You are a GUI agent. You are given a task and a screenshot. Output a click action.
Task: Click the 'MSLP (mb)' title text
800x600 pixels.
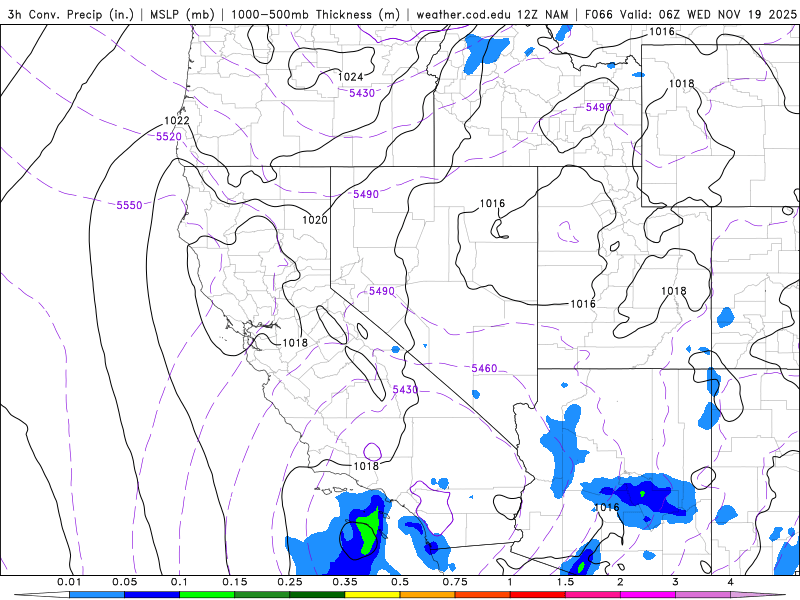click(x=182, y=14)
